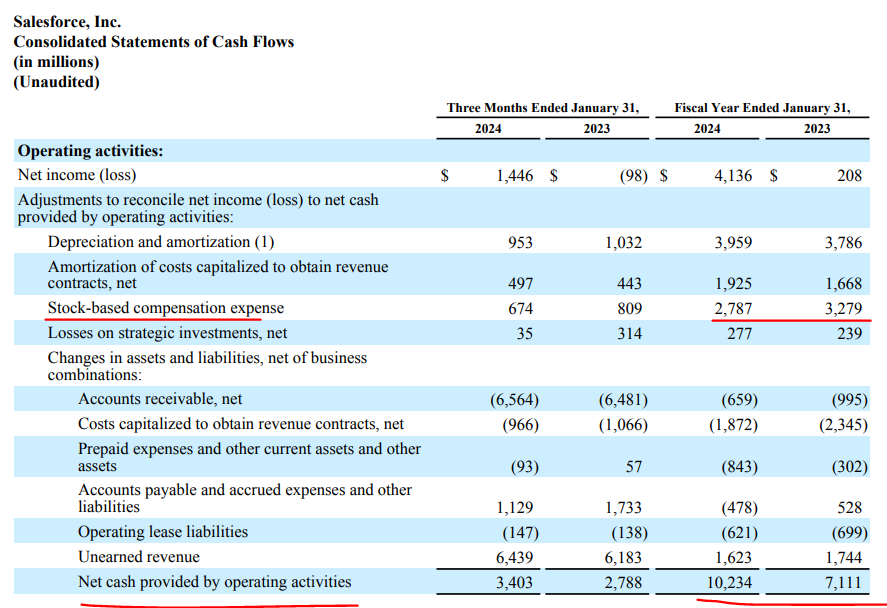This screenshot has width=887, height=608.
Task: Click the Depreciation and amortization (1) label
Action: (161, 242)
